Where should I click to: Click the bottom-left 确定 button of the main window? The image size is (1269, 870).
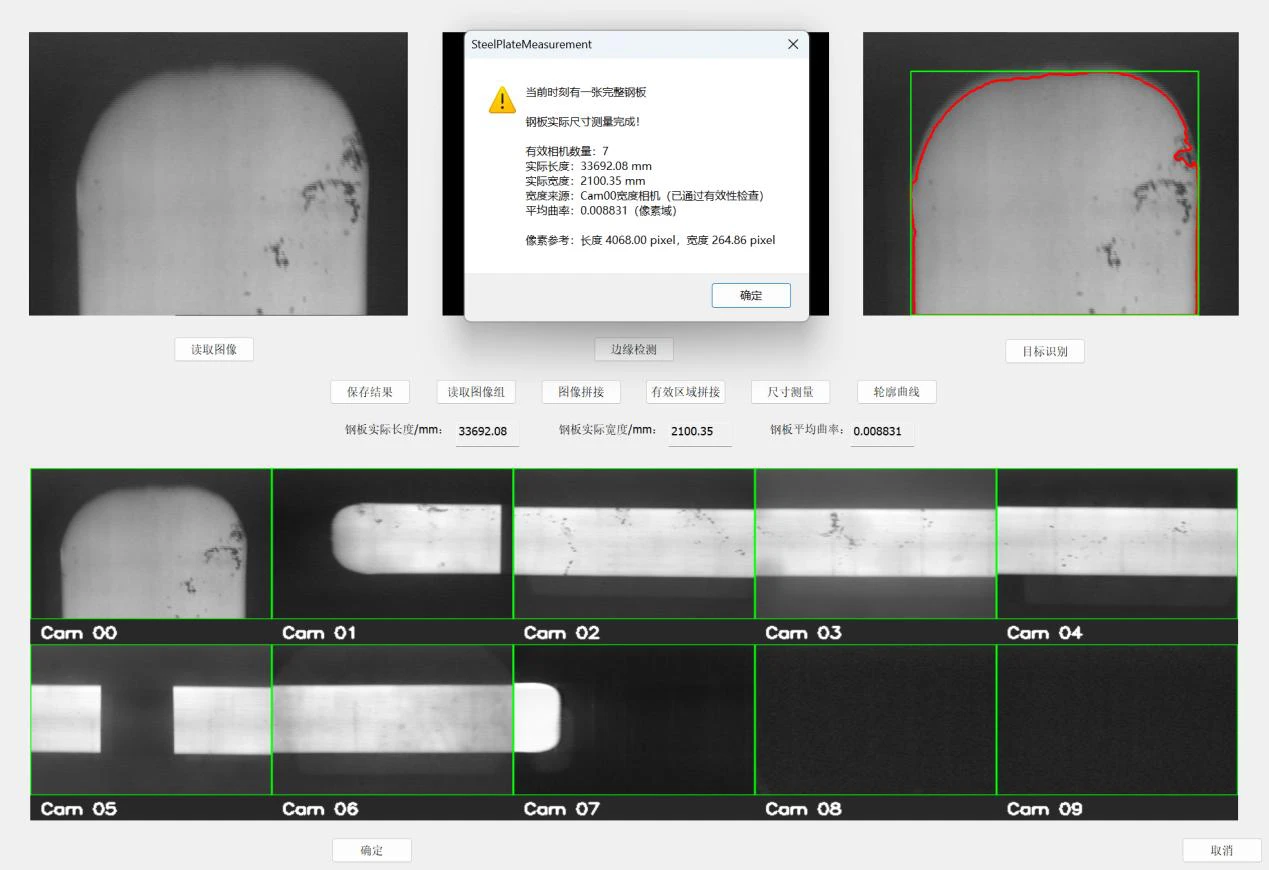pos(371,850)
